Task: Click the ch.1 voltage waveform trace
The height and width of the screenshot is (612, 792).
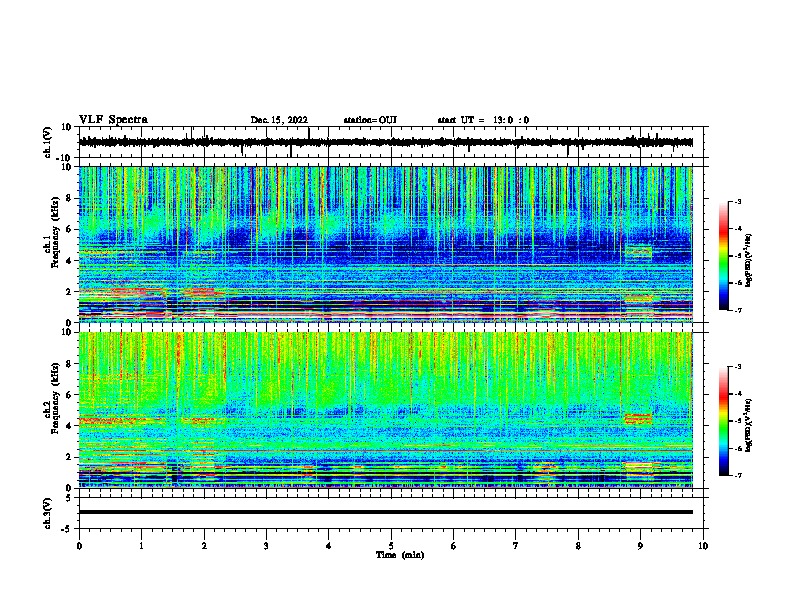Action: [385, 142]
